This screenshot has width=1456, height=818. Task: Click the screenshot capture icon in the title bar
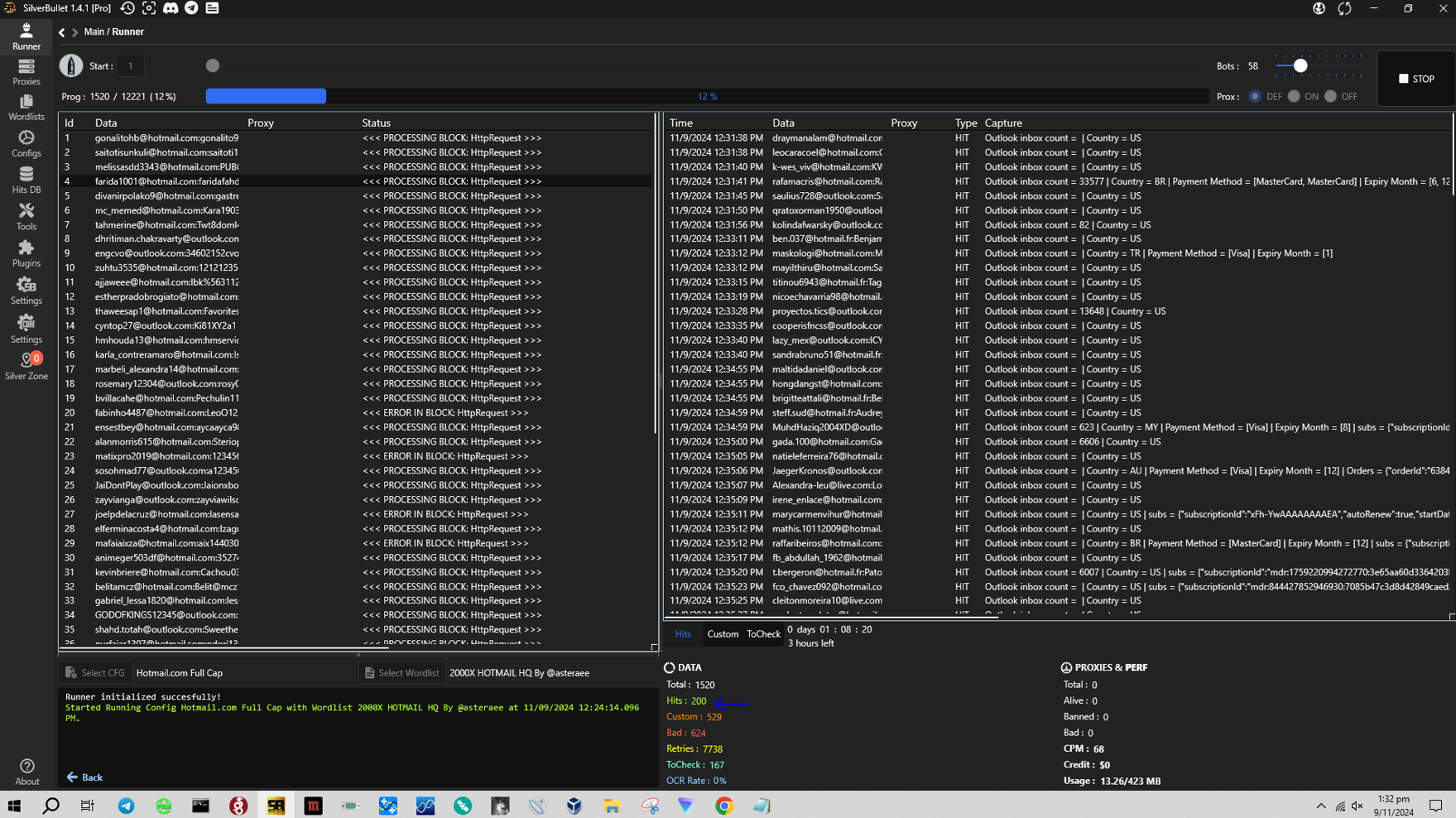coord(149,8)
